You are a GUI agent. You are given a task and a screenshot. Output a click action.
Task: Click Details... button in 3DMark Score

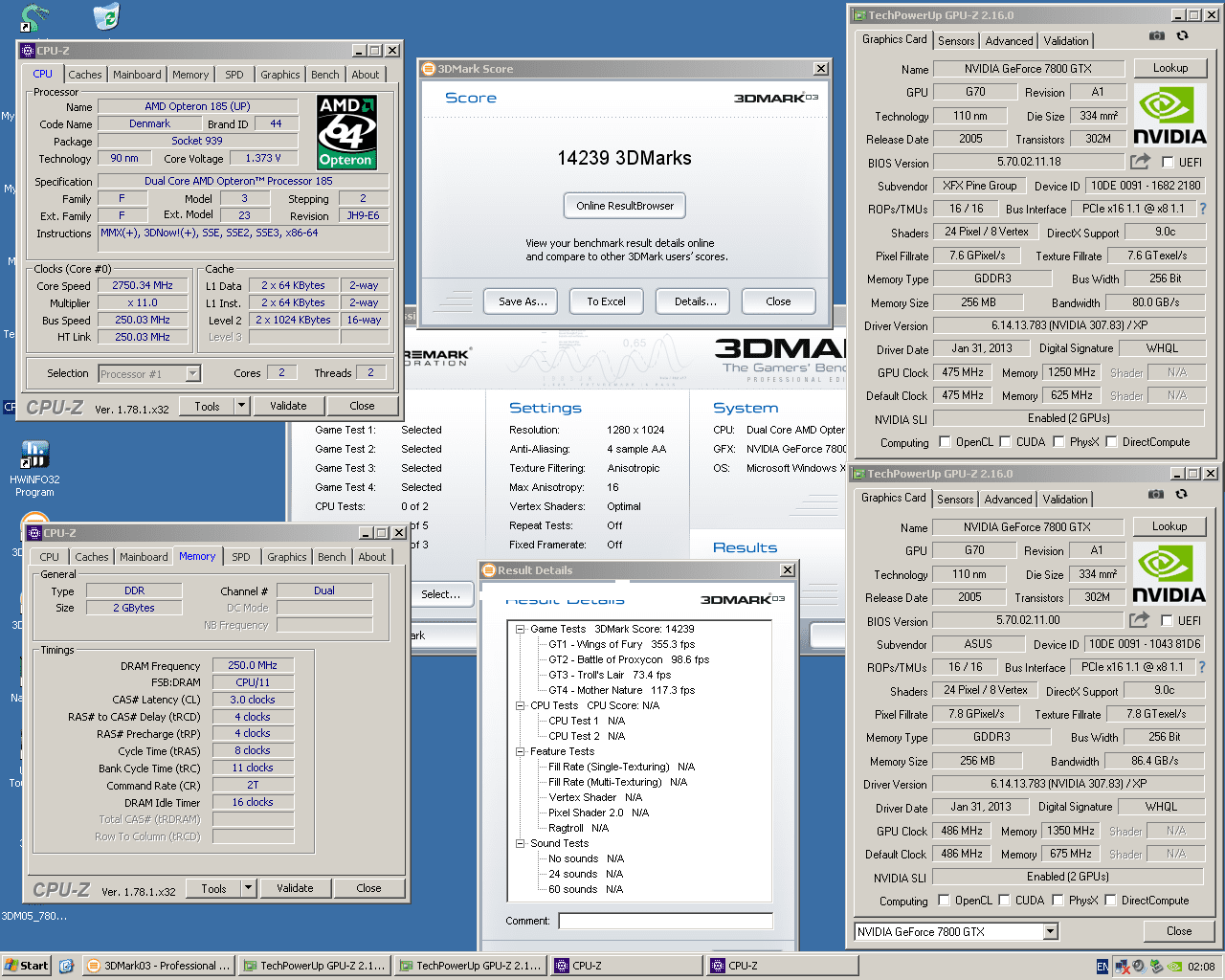695,301
